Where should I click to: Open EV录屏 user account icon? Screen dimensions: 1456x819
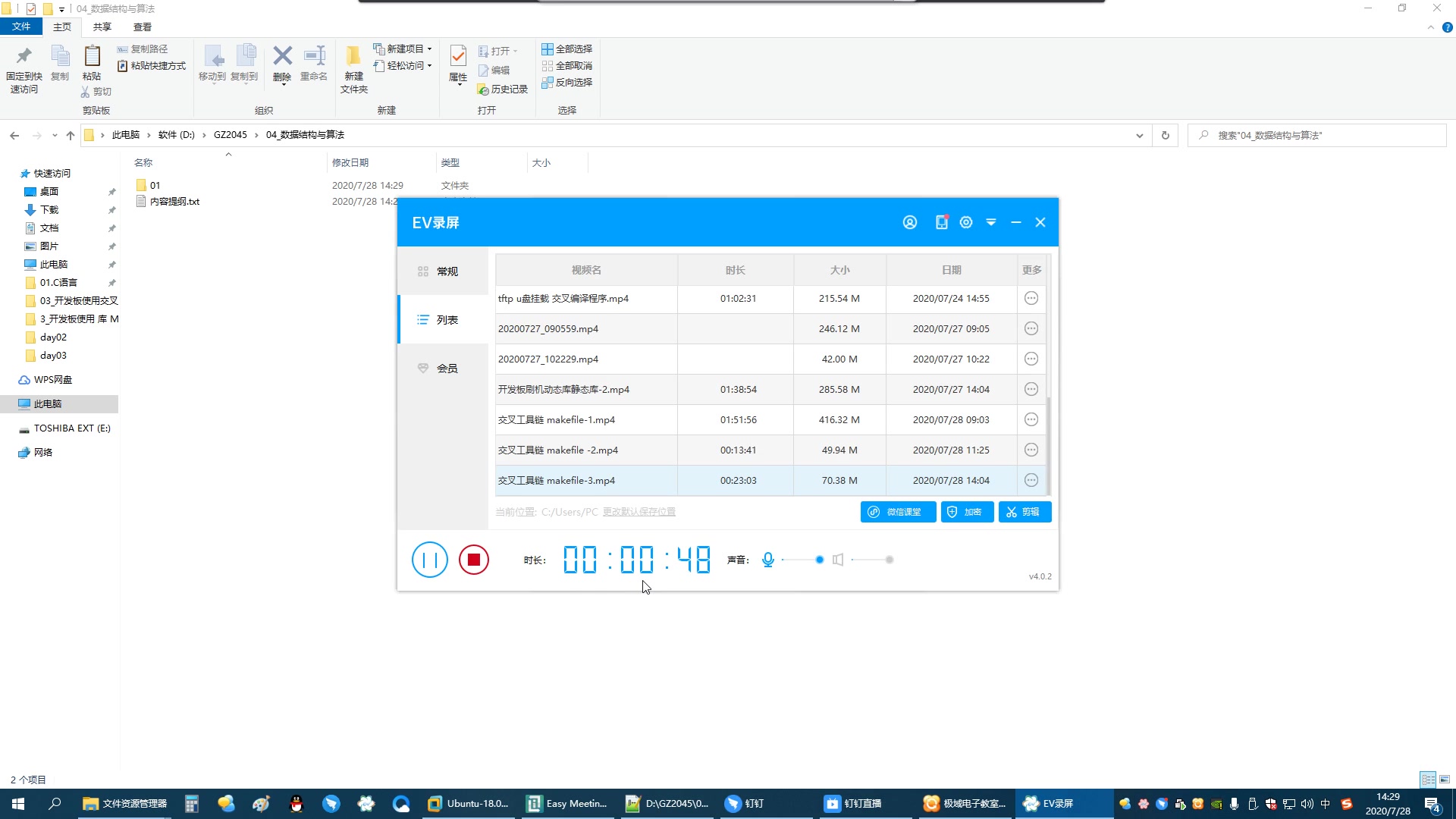click(910, 222)
